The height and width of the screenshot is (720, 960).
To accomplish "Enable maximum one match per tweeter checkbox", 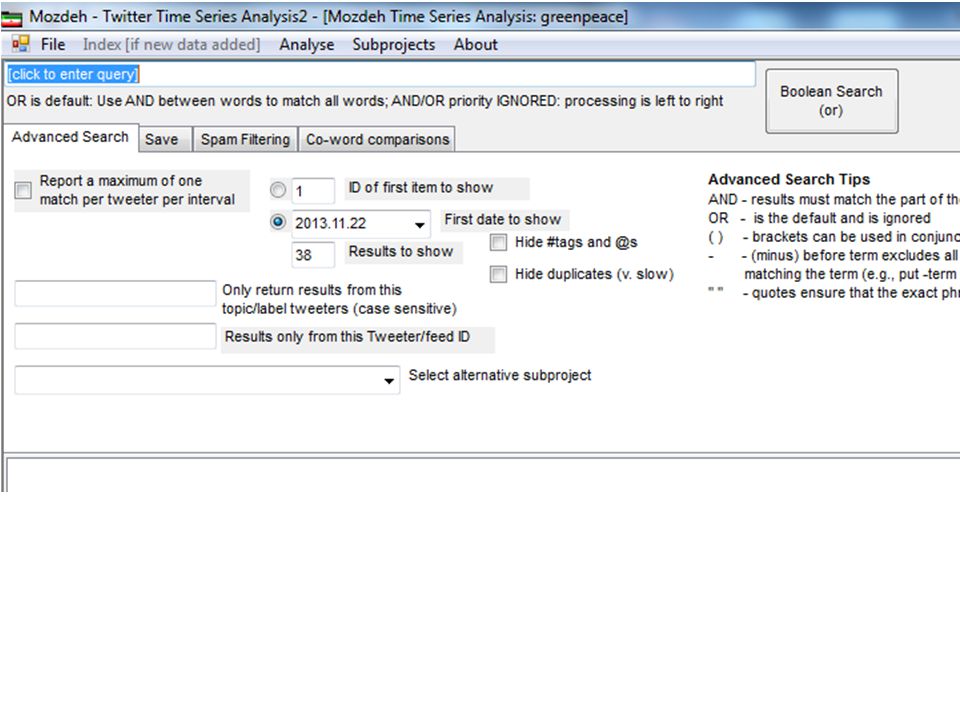I will coord(23,190).
